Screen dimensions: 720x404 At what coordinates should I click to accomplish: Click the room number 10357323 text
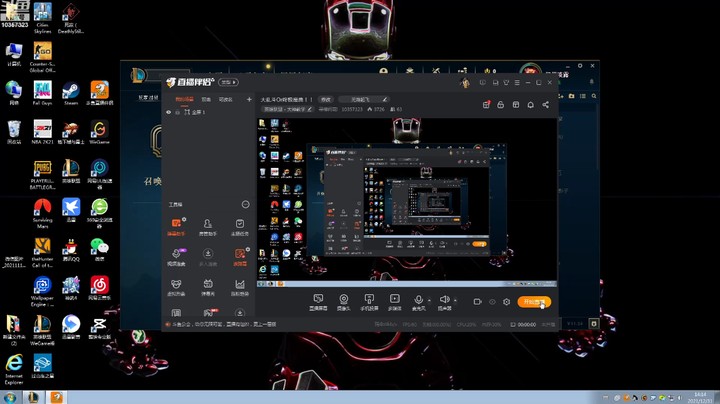[352, 109]
